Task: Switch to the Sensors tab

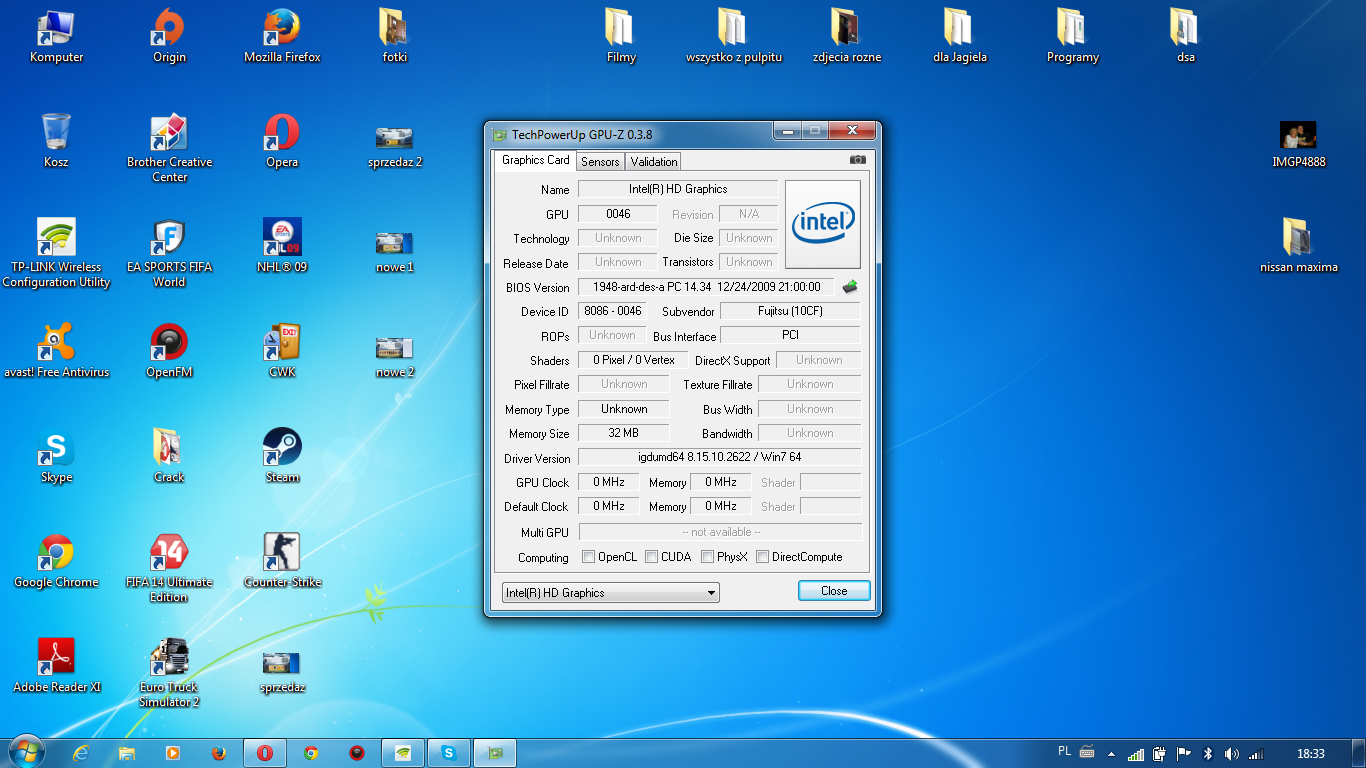Action: click(x=600, y=162)
